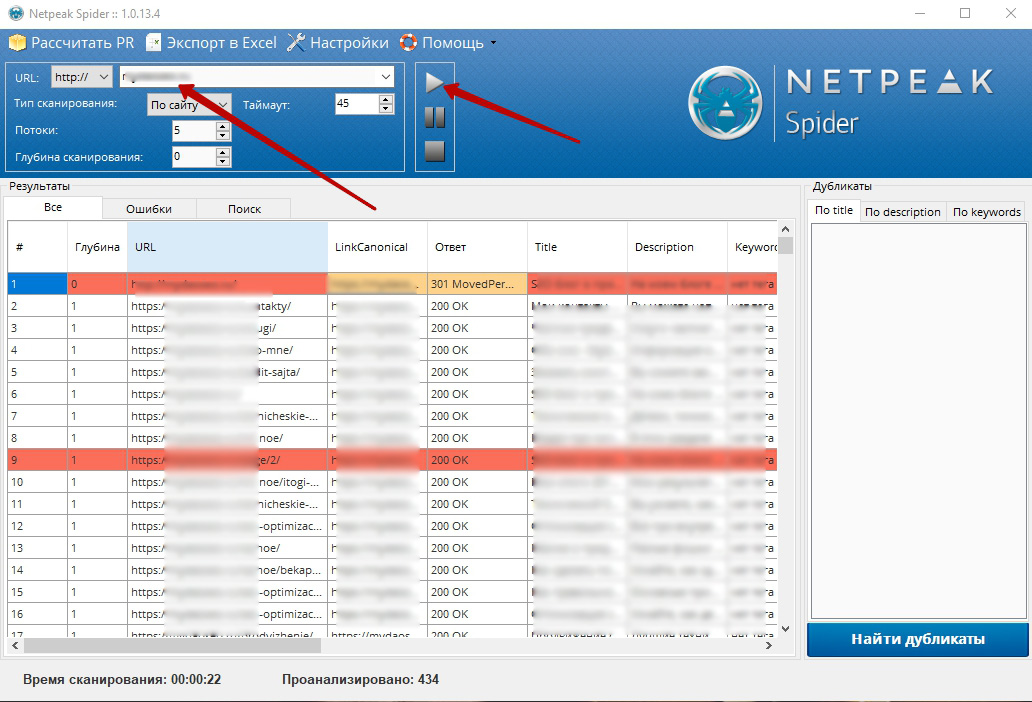The image size is (1032, 702).
Task: Open Настройки from the toolbar
Action: point(338,43)
